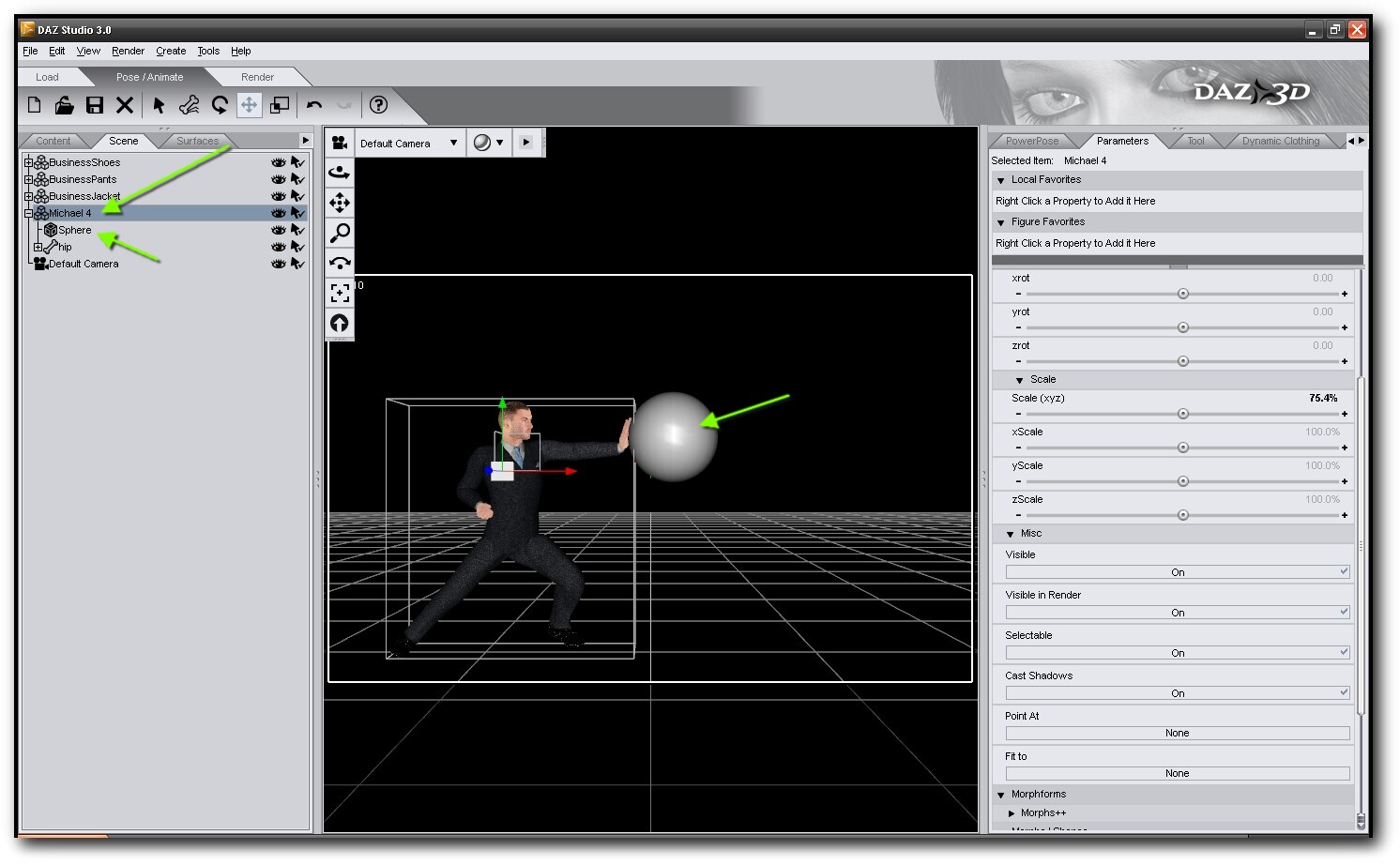This screenshot has width=1400, height=865.
Task: Click the camera icon in the viewport header
Action: 340,143
